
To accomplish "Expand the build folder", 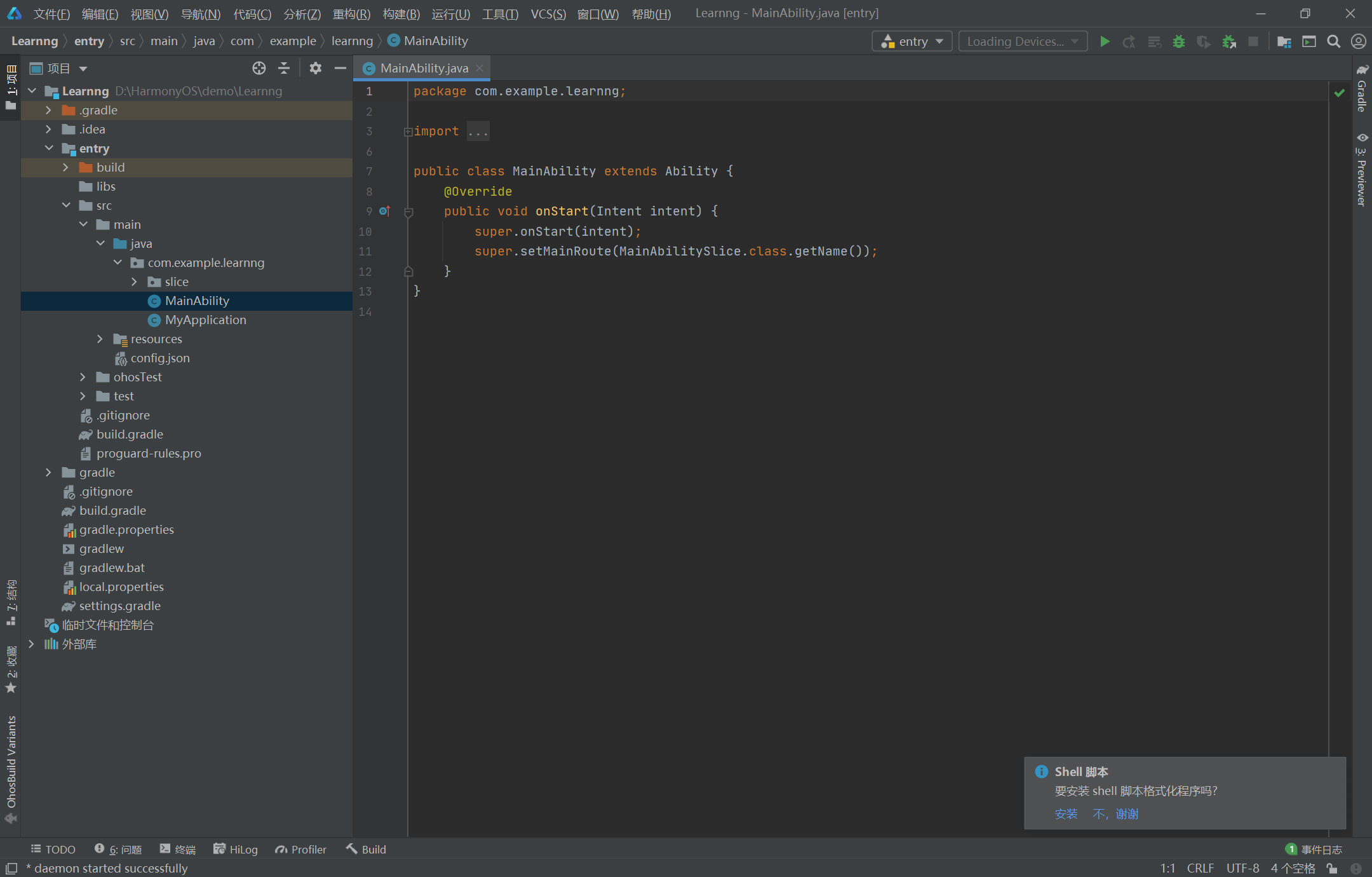I will (x=65, y=167).
